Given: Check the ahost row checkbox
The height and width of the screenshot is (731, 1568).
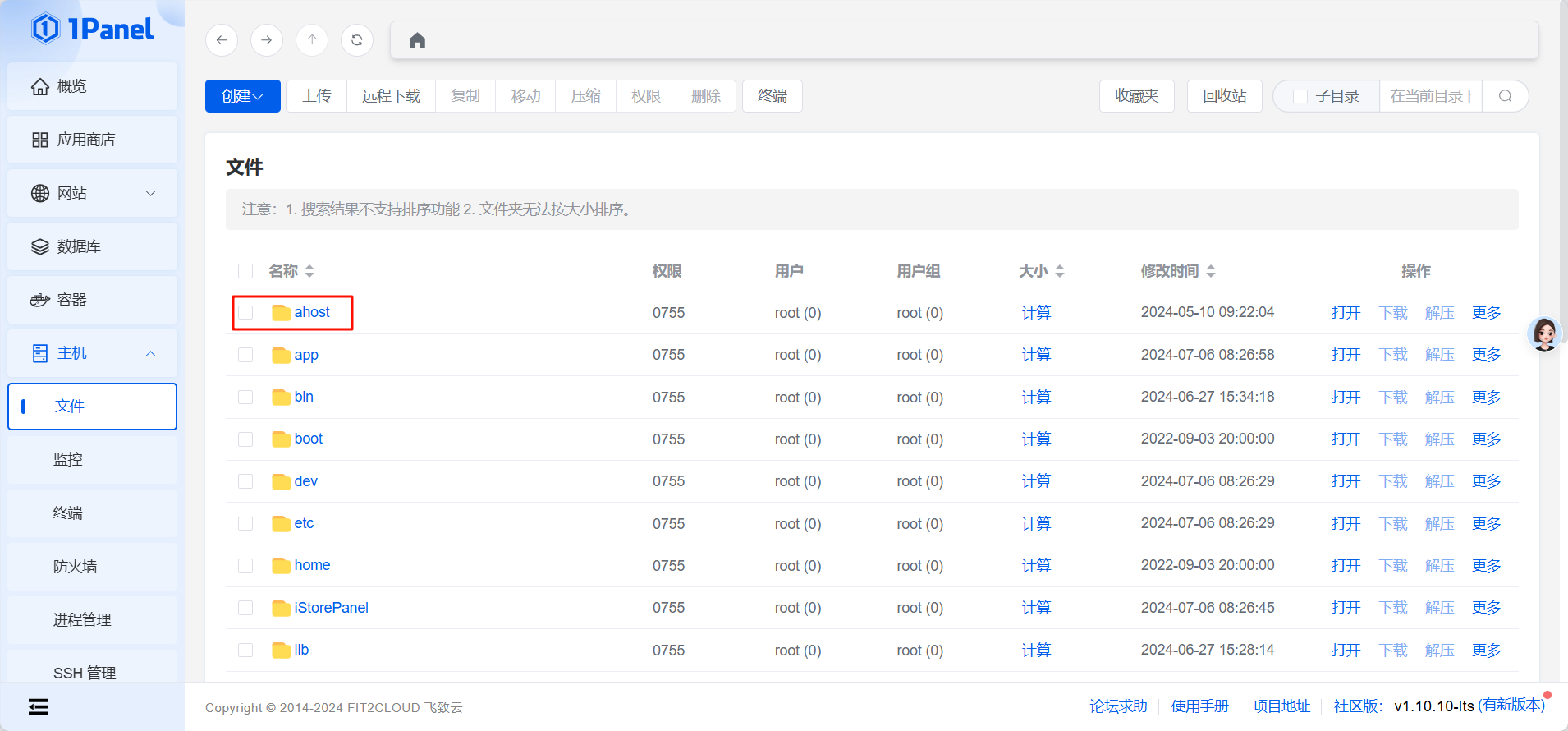Looking at the screenshot, I should [245, 313].
